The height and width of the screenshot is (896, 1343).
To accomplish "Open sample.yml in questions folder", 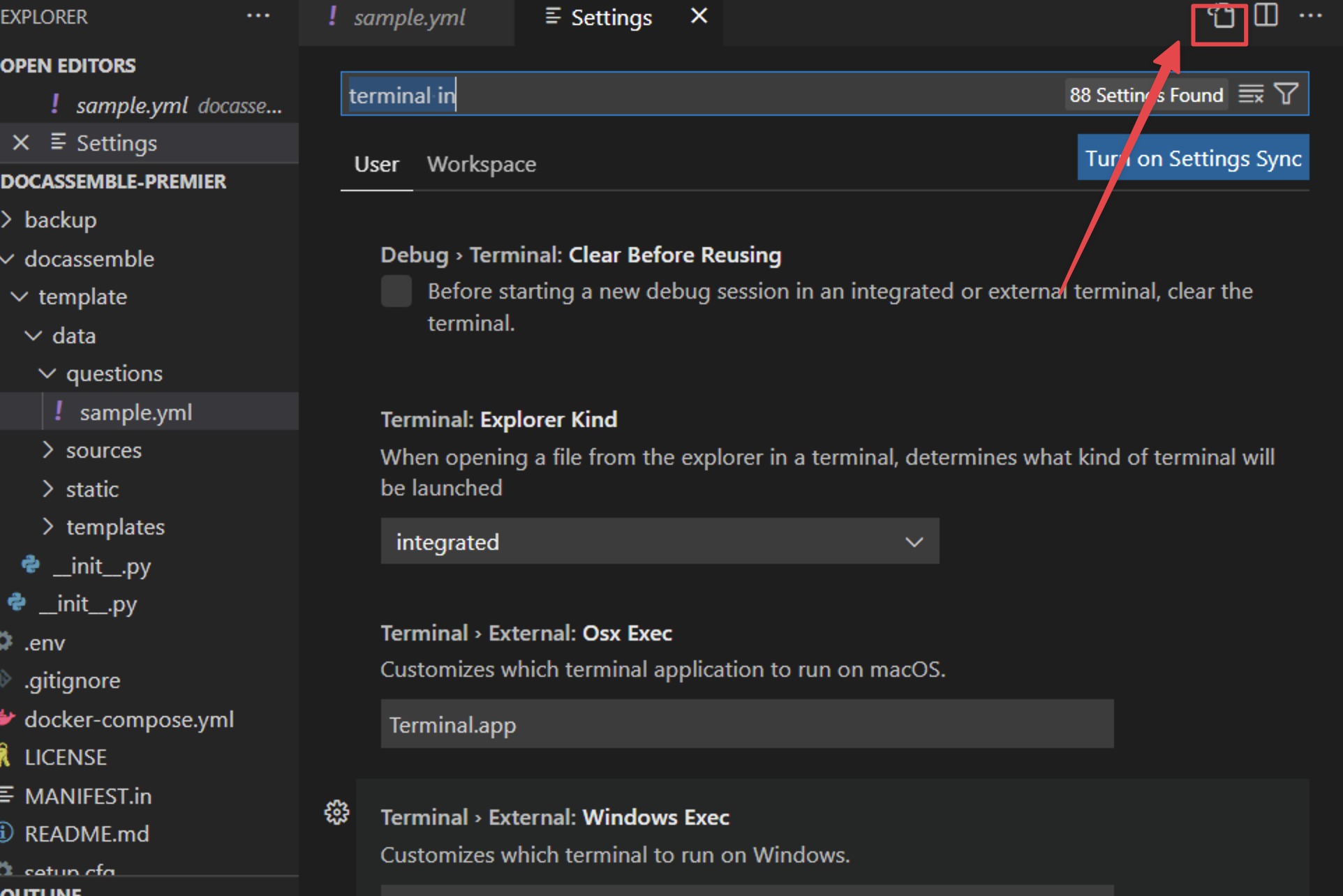I will tap(149, 412).
